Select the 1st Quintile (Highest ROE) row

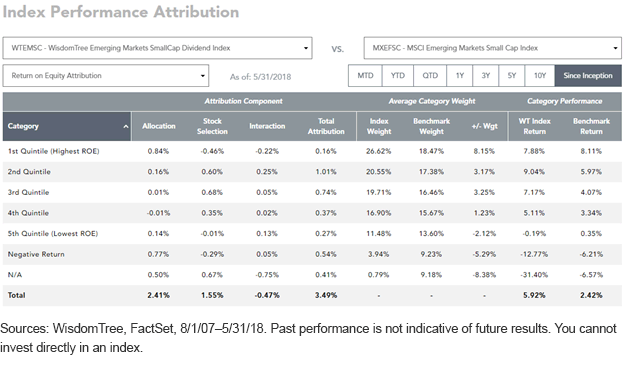pos(312,151)
